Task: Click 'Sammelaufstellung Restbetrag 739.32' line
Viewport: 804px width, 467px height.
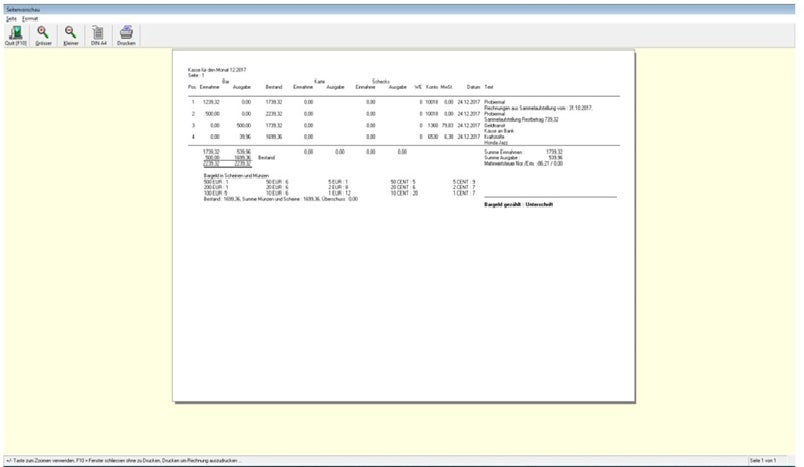Action: (521, 119)
